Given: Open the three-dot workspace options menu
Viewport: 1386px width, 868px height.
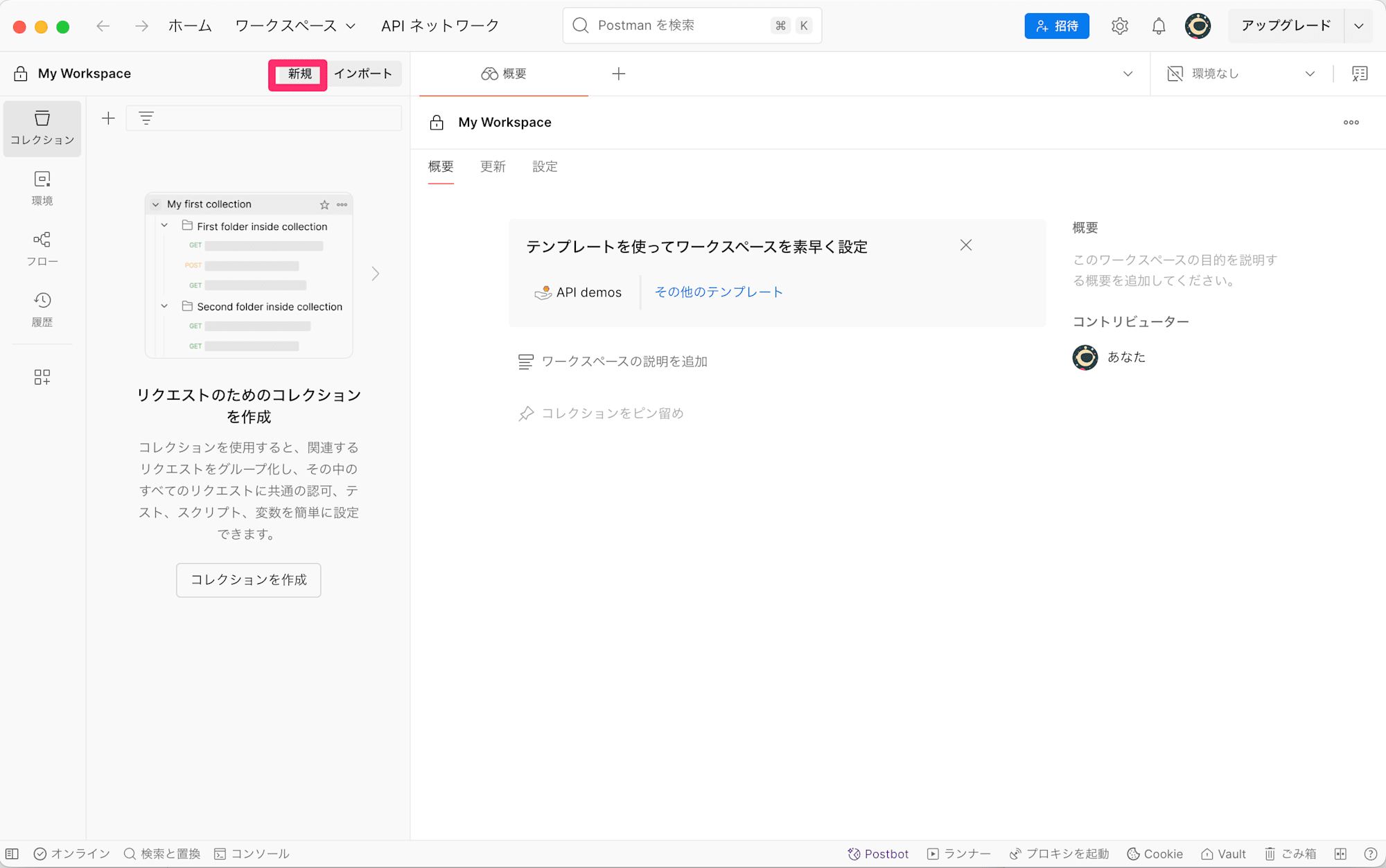Looking at the screenshot, I should pos(1351,123).
